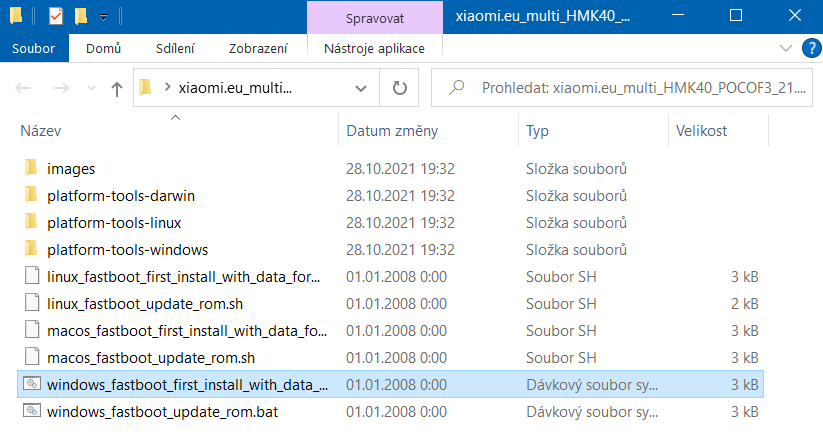Image resolution: width=823 pixels, height=443 pixels.
Task: Select the Nástroje aplikace tab
Action: point(374,48)
